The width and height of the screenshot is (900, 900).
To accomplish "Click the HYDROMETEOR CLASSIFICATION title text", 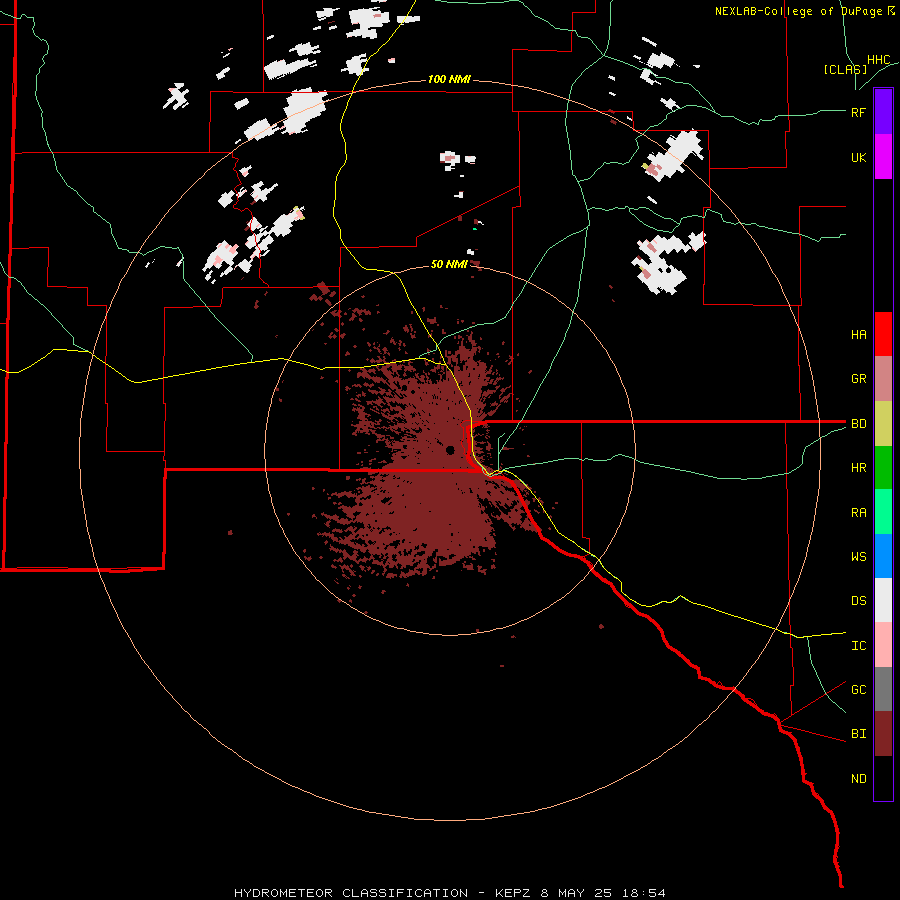I will 351,893.
